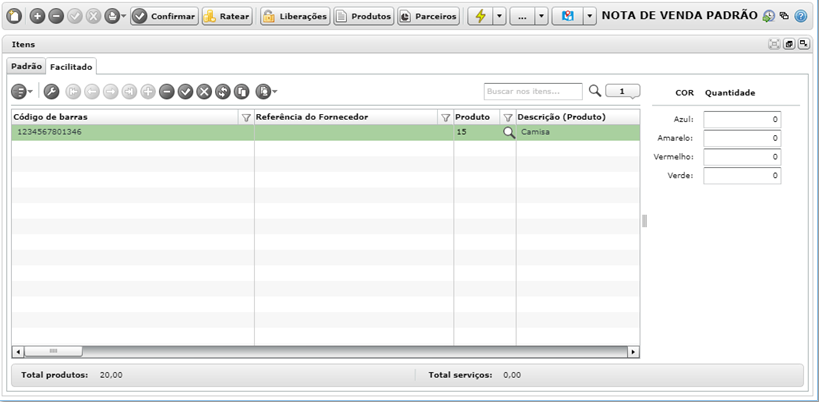
Task: Click the Vermelho quantity field
Action: pos(742,157)
